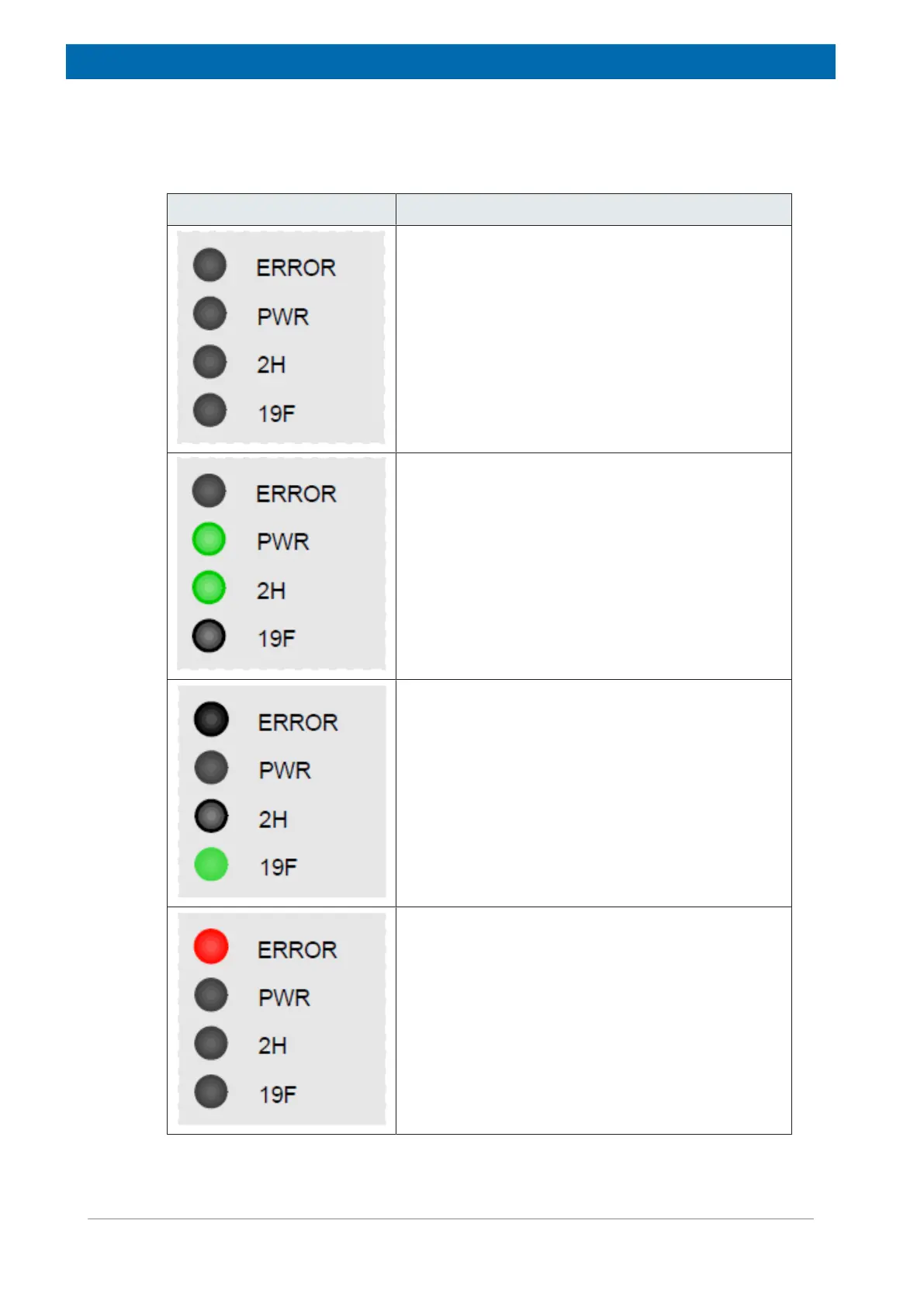
Task: Click the empty cell beside the all-dark LED panel
Action: [x=594, y=339]
